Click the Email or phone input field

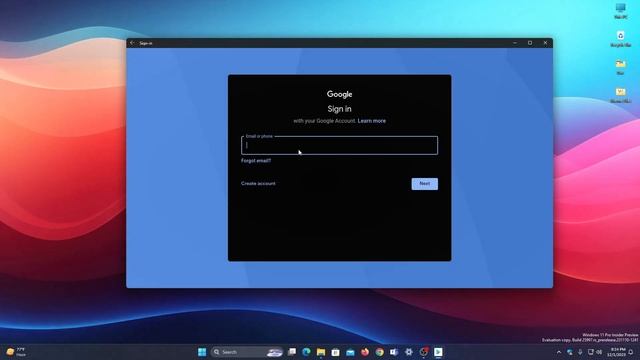click(x=339, y=145)
